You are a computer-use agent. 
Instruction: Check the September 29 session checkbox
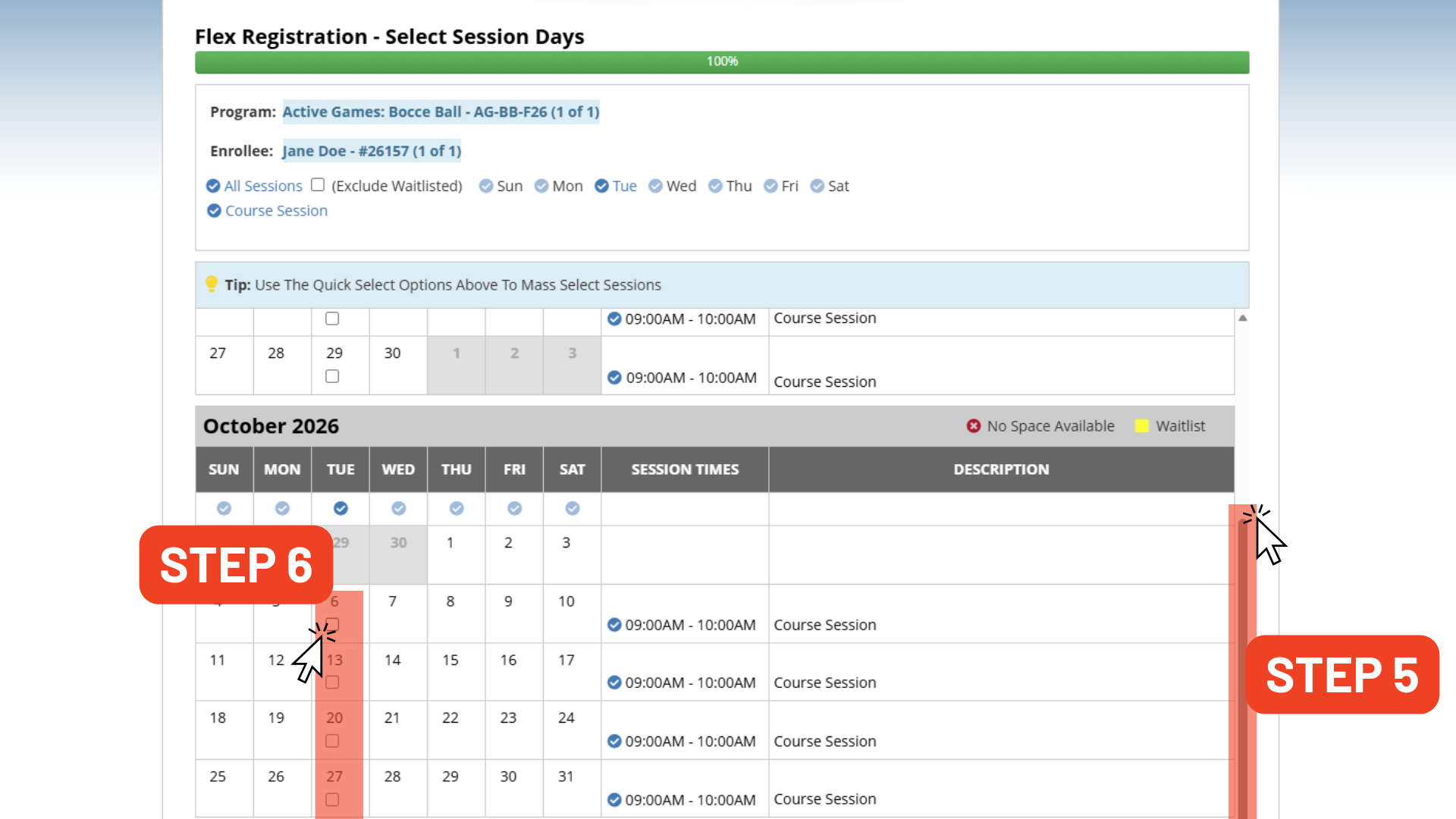(x=332, y=376)
